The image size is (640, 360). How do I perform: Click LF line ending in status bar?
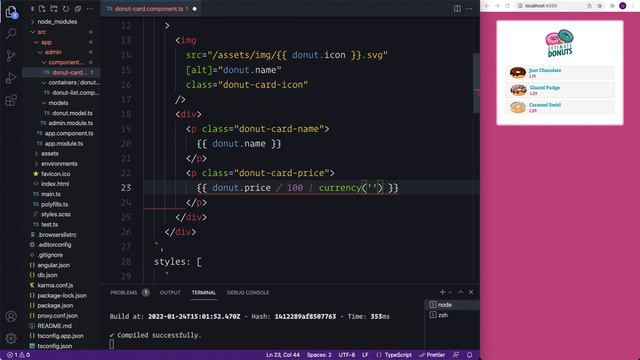[365, 355]
